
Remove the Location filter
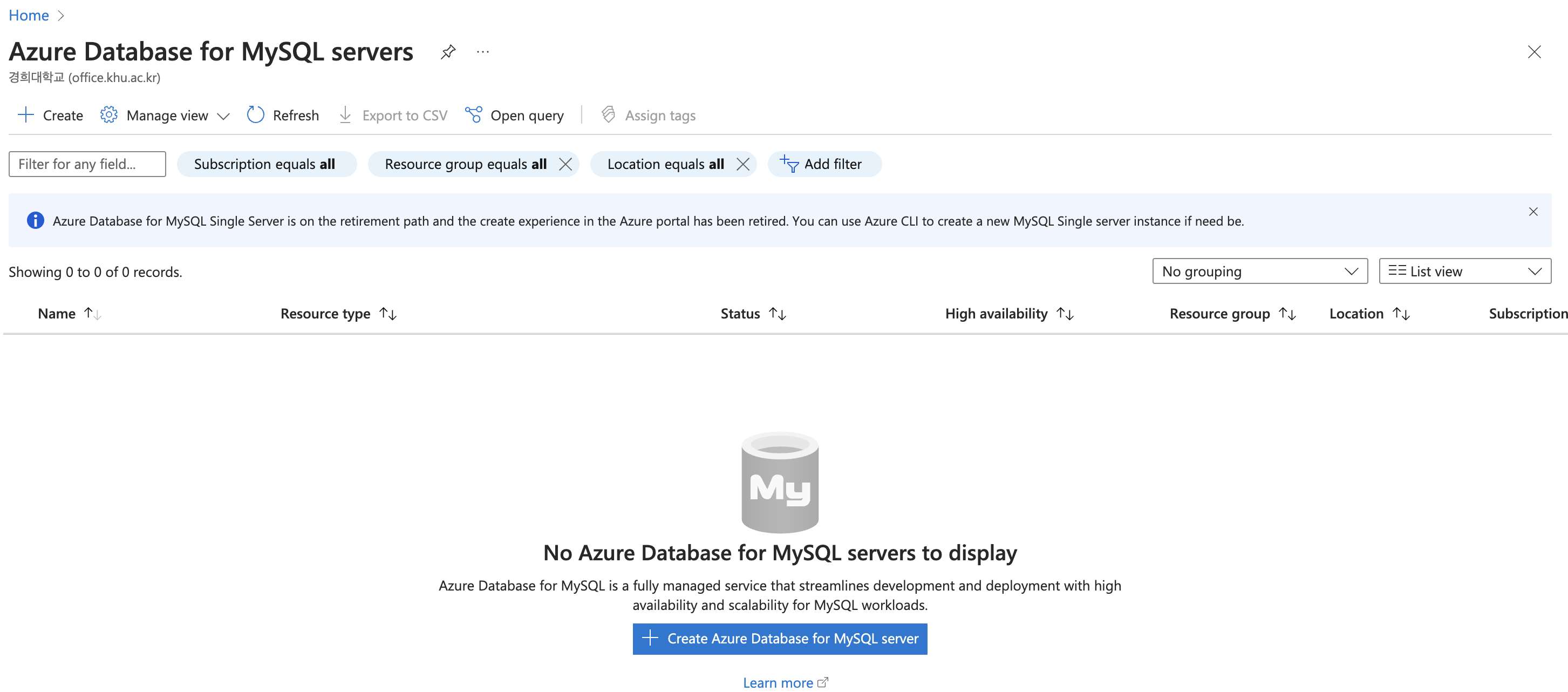click(742, 164)
